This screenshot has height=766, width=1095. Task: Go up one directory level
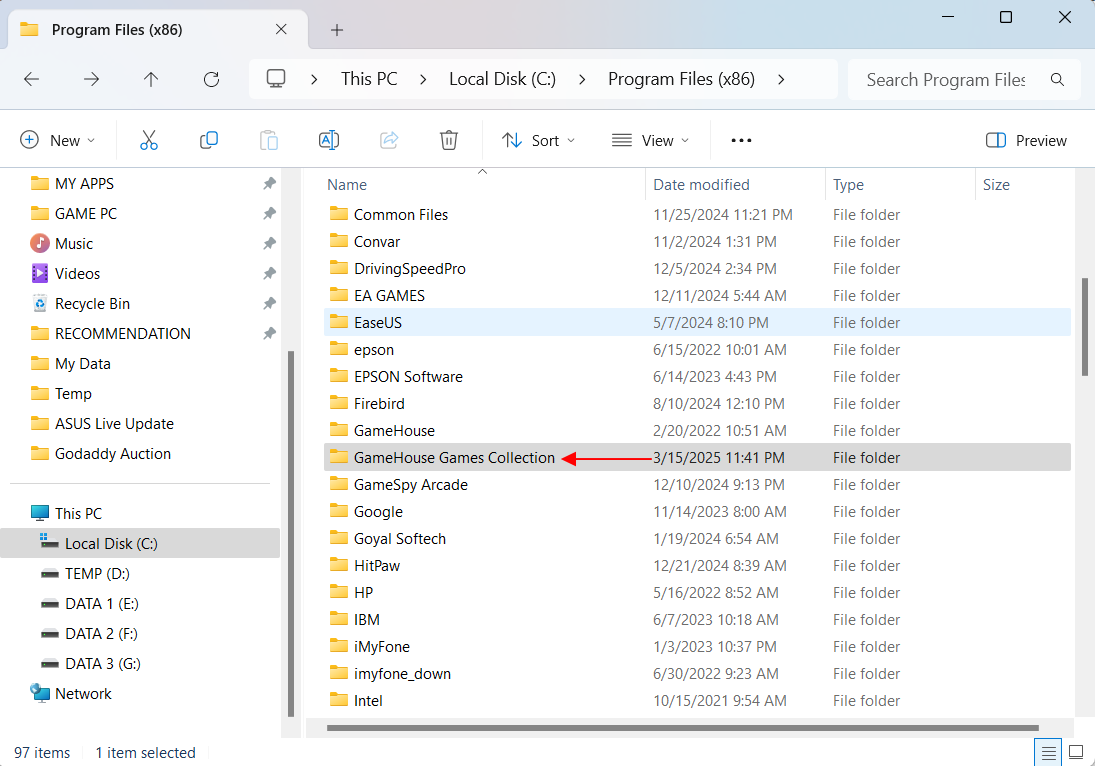pos(151,79)
